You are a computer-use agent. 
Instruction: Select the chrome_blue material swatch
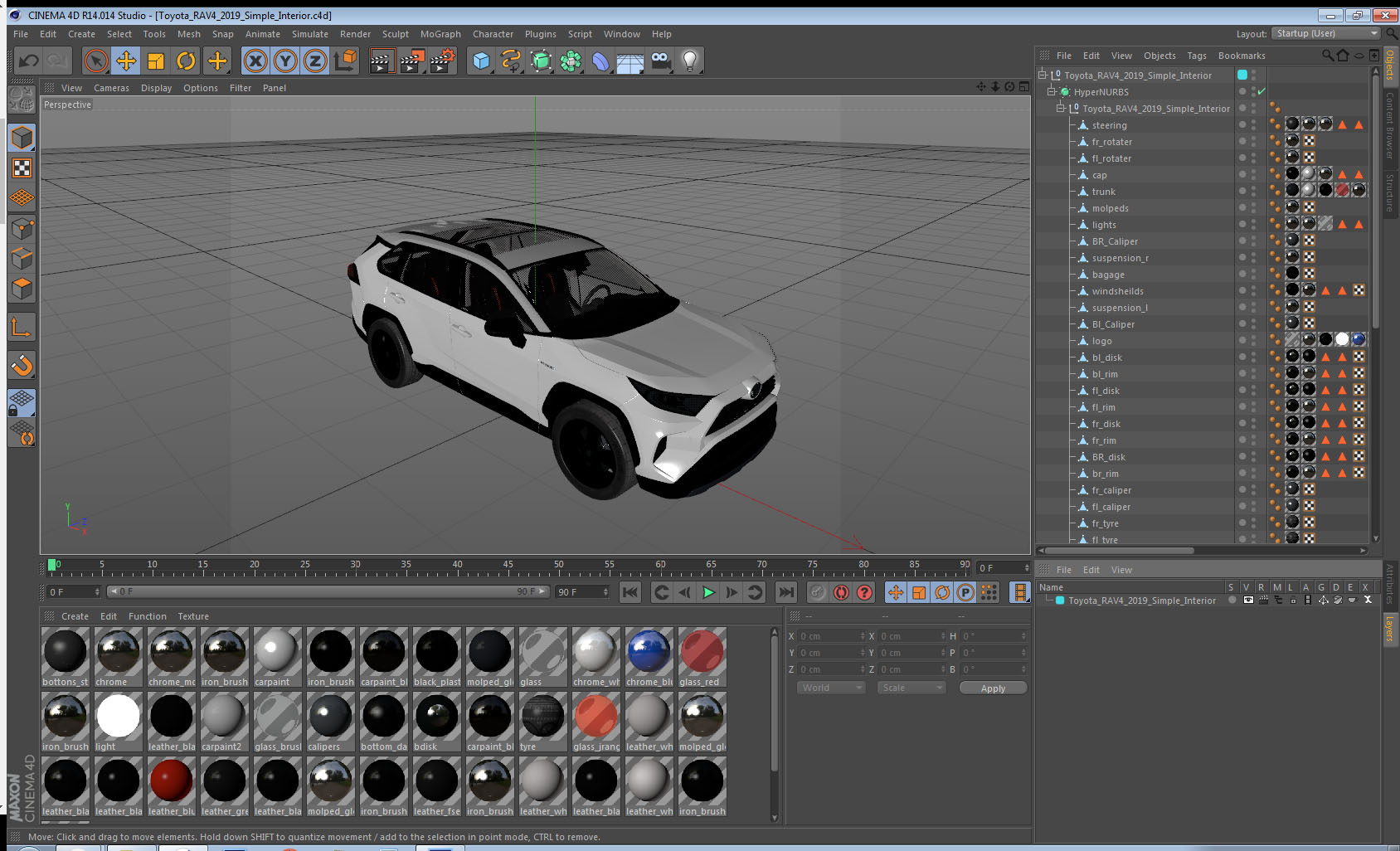[x=649, y=651]
